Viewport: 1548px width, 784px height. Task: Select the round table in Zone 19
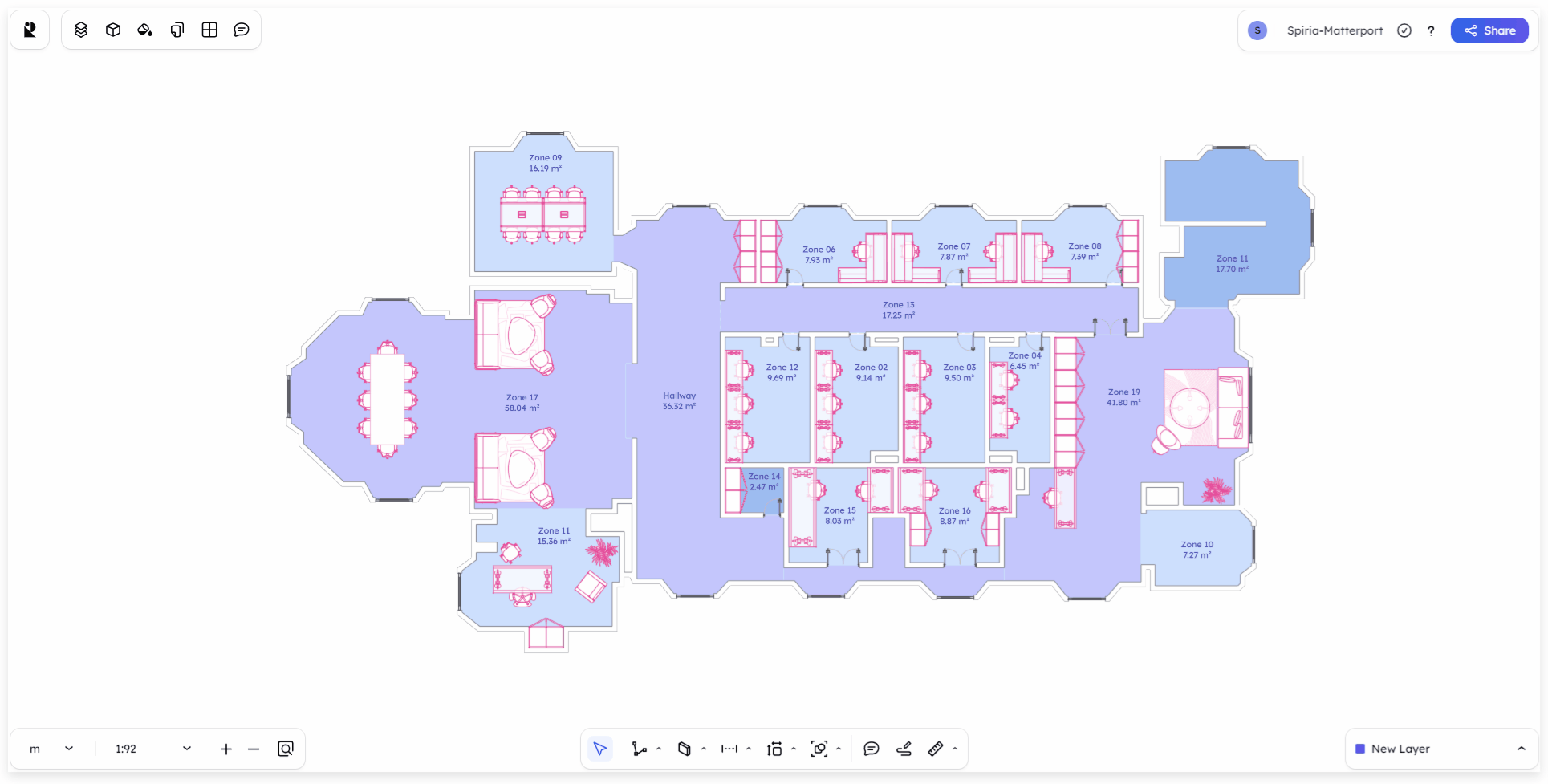point(1190,408)
